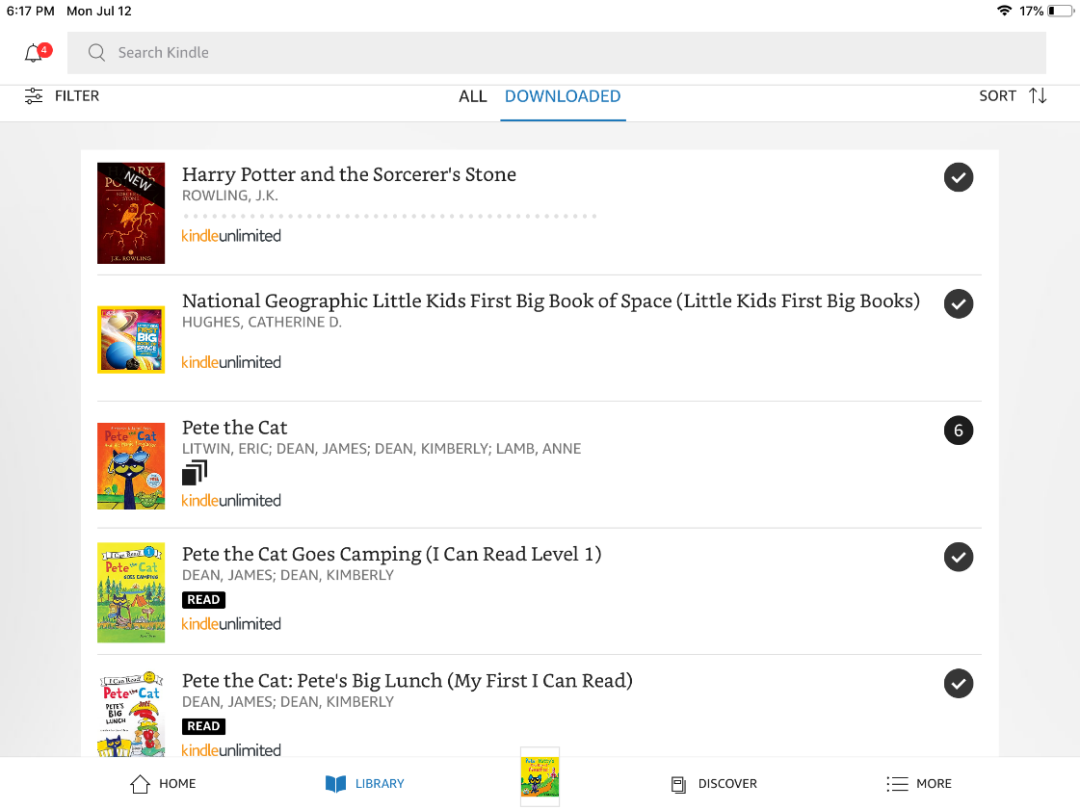Tap the sort arrows icon

tap(1038, 96)
